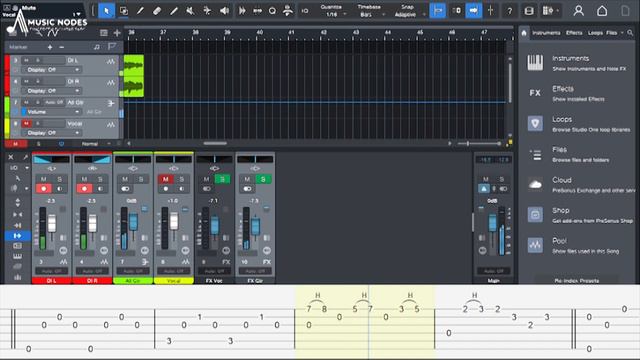The image size is (640, 360).
Task: Click the arrangement horizontal scrollbar
Action: [x=215, y=143]
